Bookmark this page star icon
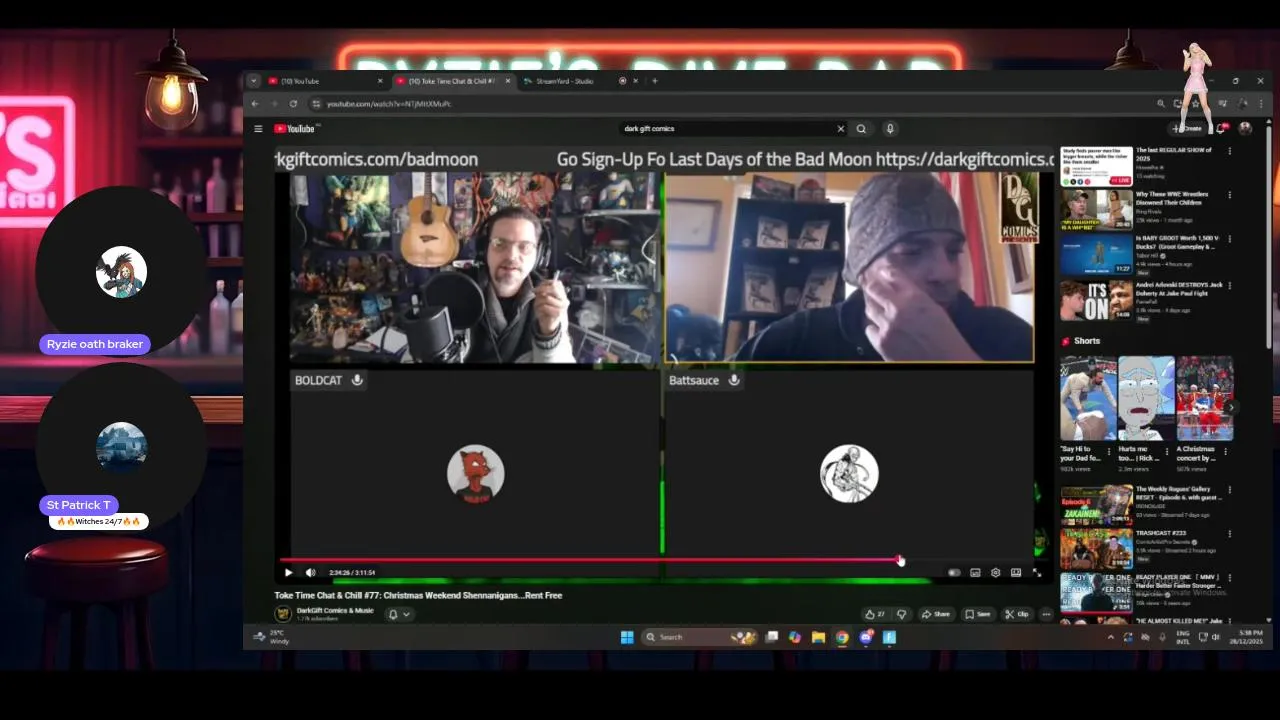This screenshot has width=1280, height=720. point(1194,103)
